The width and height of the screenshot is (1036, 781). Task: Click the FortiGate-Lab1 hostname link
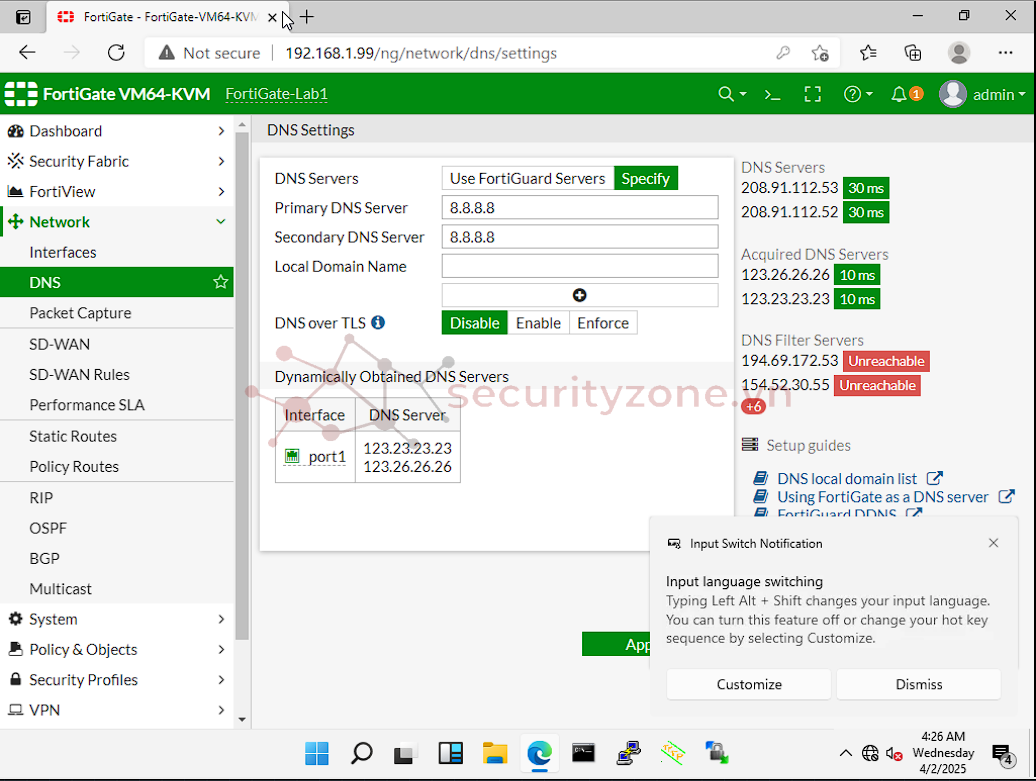pyautogui.click(x=276, y=94)
